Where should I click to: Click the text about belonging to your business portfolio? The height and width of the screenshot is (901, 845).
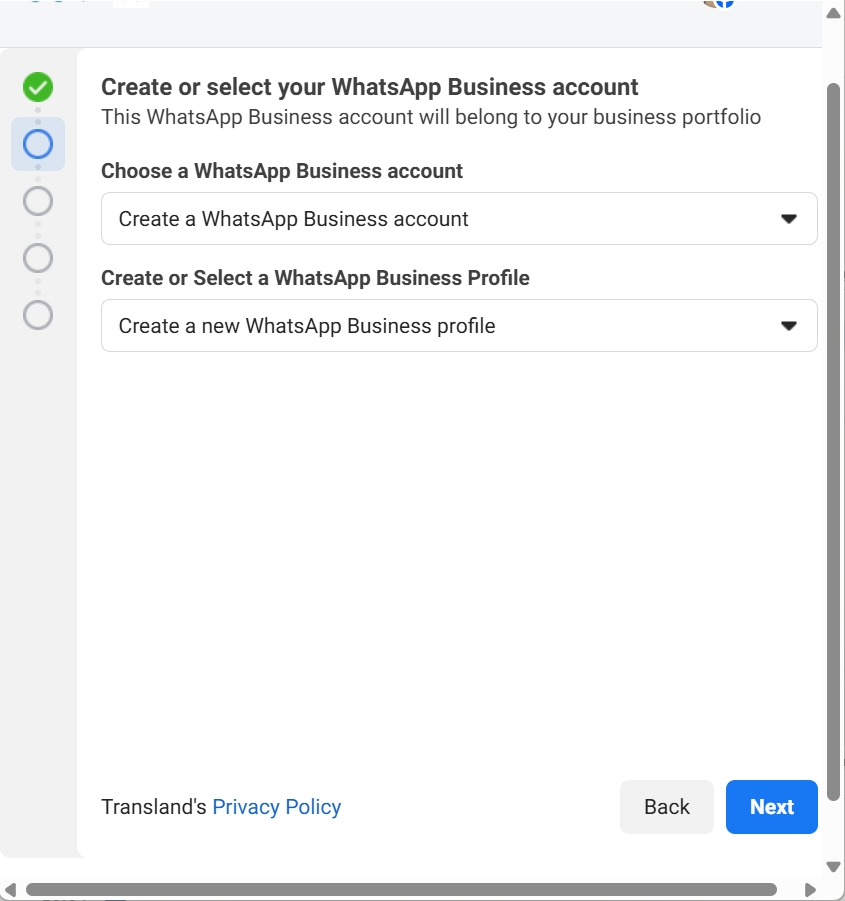(x=431, y=117)
